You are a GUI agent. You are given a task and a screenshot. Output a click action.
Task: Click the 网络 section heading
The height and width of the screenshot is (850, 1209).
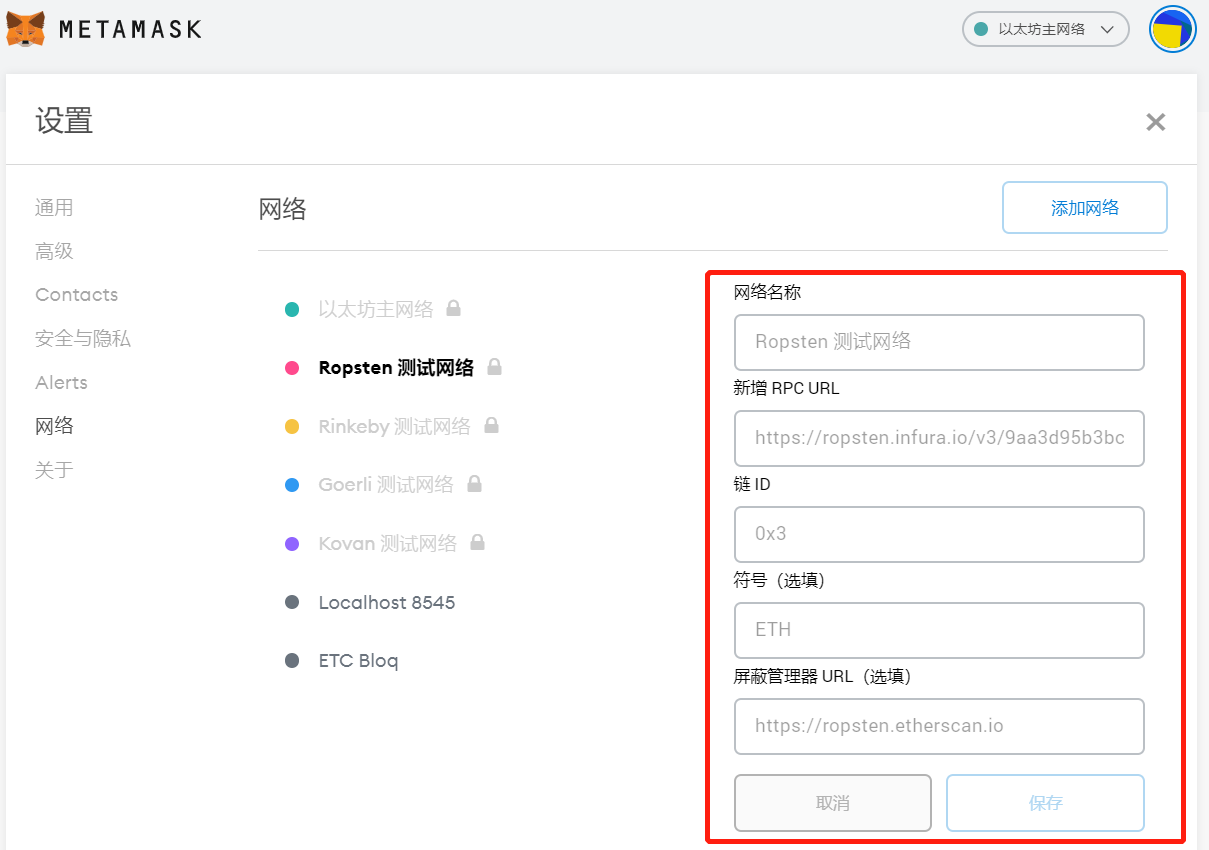coord(282,208)
